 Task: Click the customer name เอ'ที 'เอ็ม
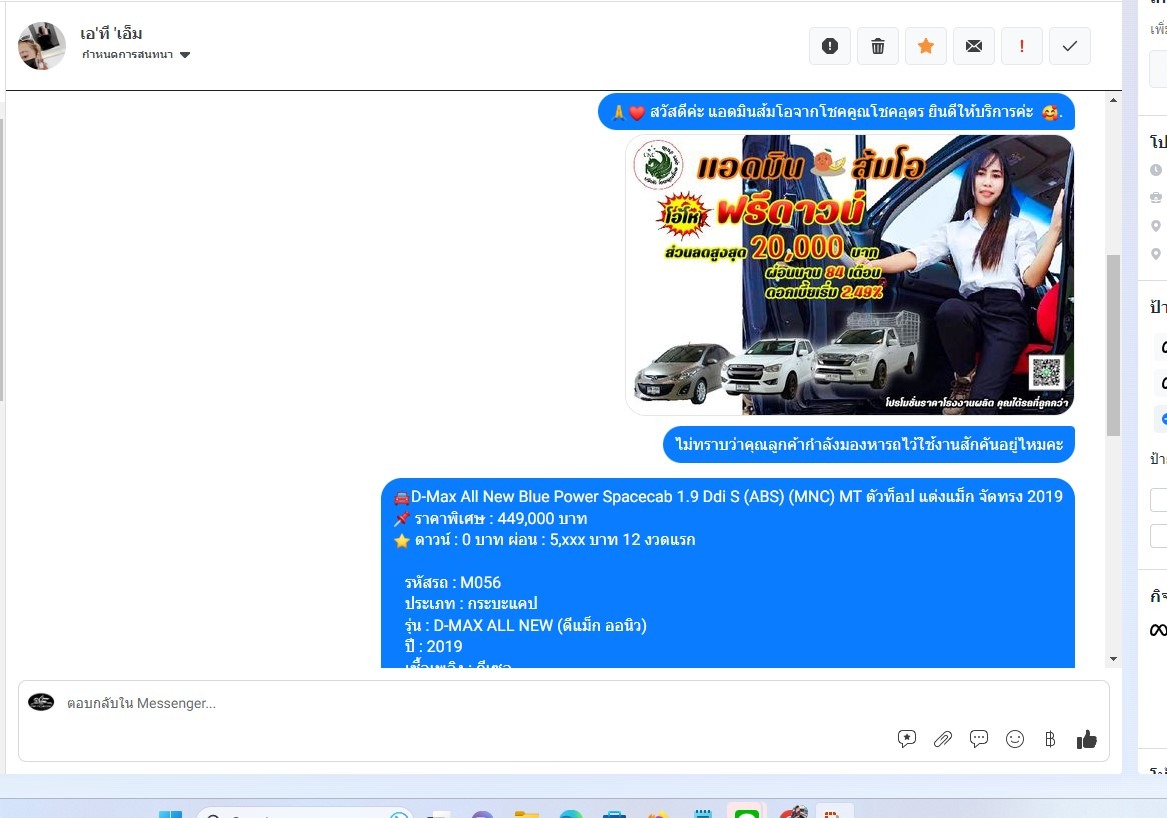112,33
